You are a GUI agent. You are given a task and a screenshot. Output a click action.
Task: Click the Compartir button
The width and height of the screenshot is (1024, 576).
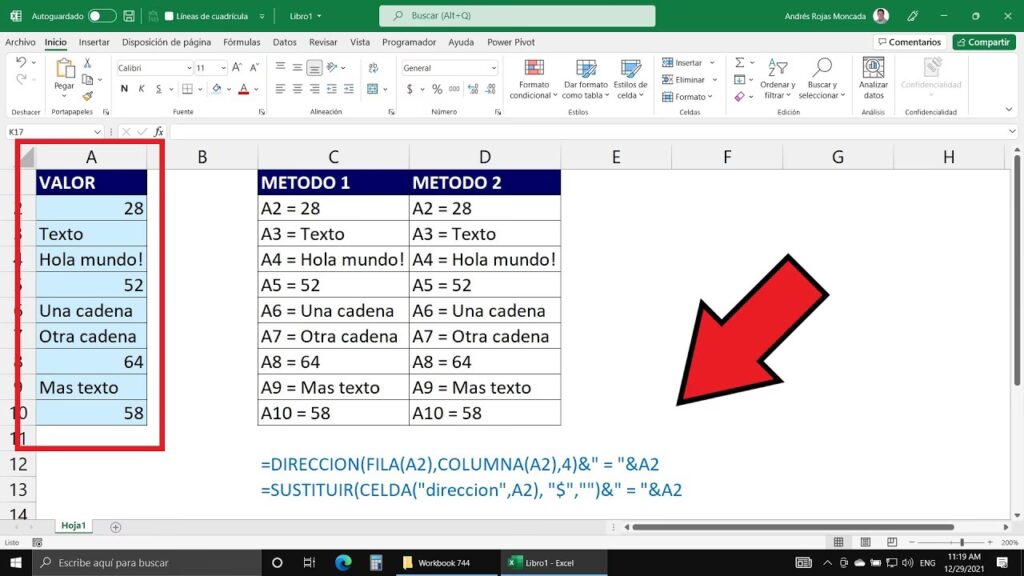click(983, 42)
